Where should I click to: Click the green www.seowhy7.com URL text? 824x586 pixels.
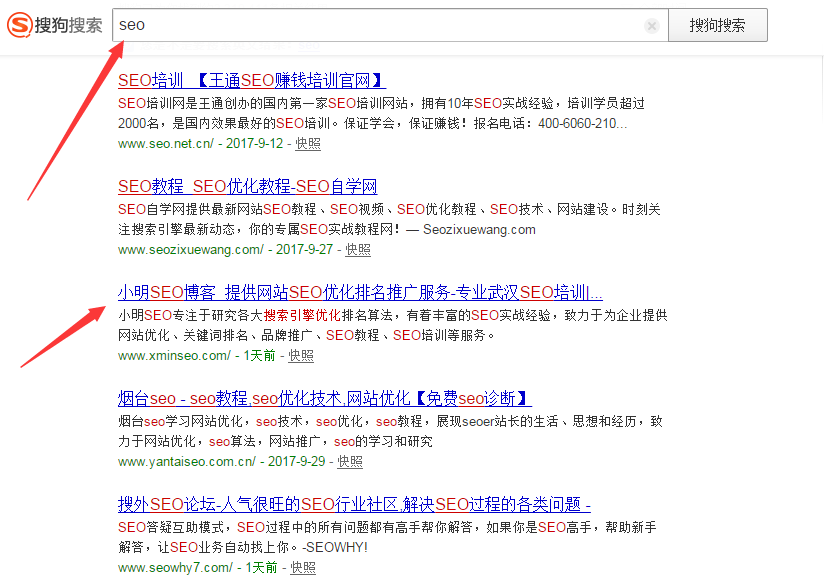click(x=175, y=568)
